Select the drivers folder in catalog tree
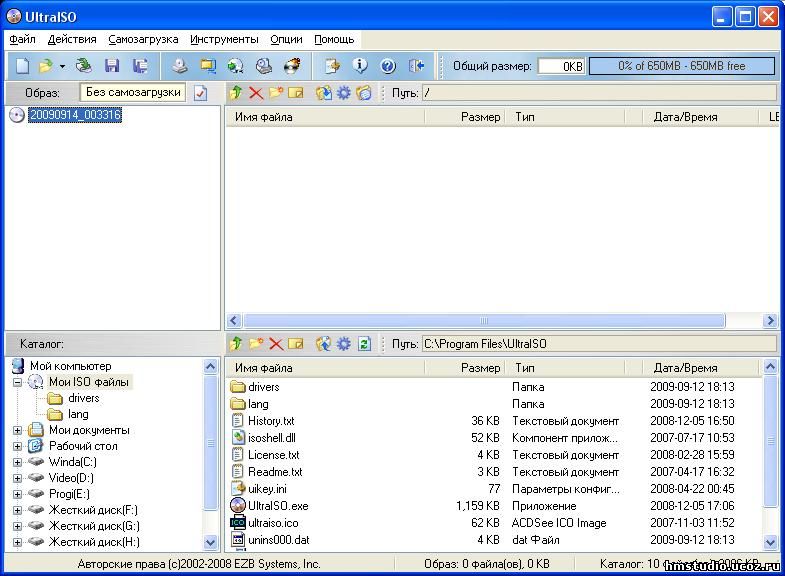Image resolution: width=785 pixels, height=576 pixels. (84, 398)
